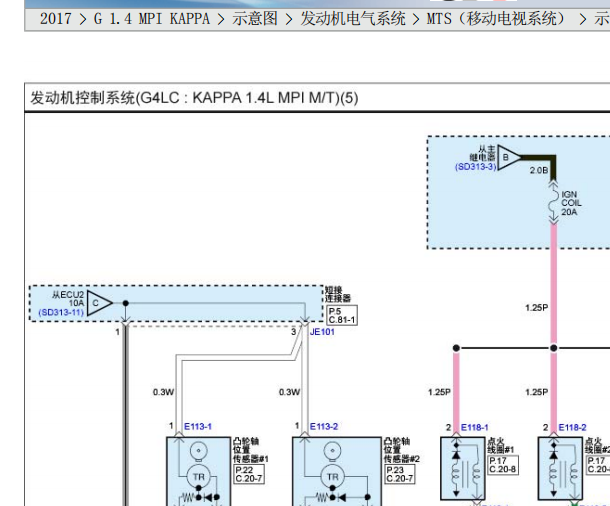Image resolution: width=610 pixels, height=506 pixels.
Task: Follow the (SD313-3) main relay reference link
Action: pyautogui.click(x=475, y=167)
